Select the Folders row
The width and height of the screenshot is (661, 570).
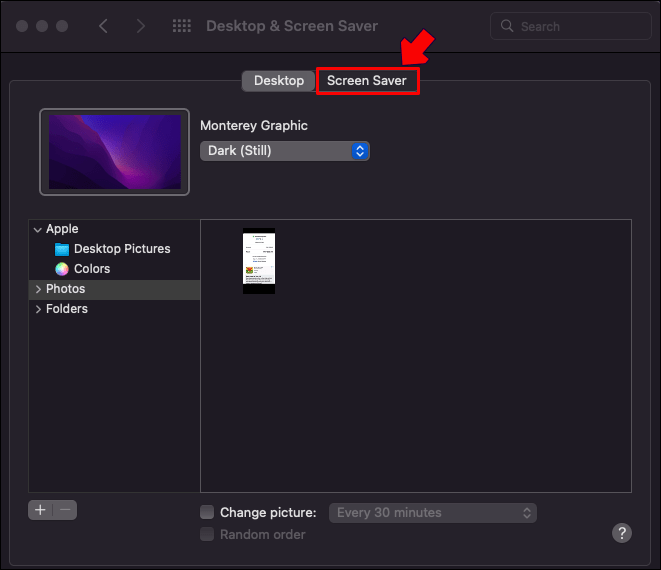[114, 309]
